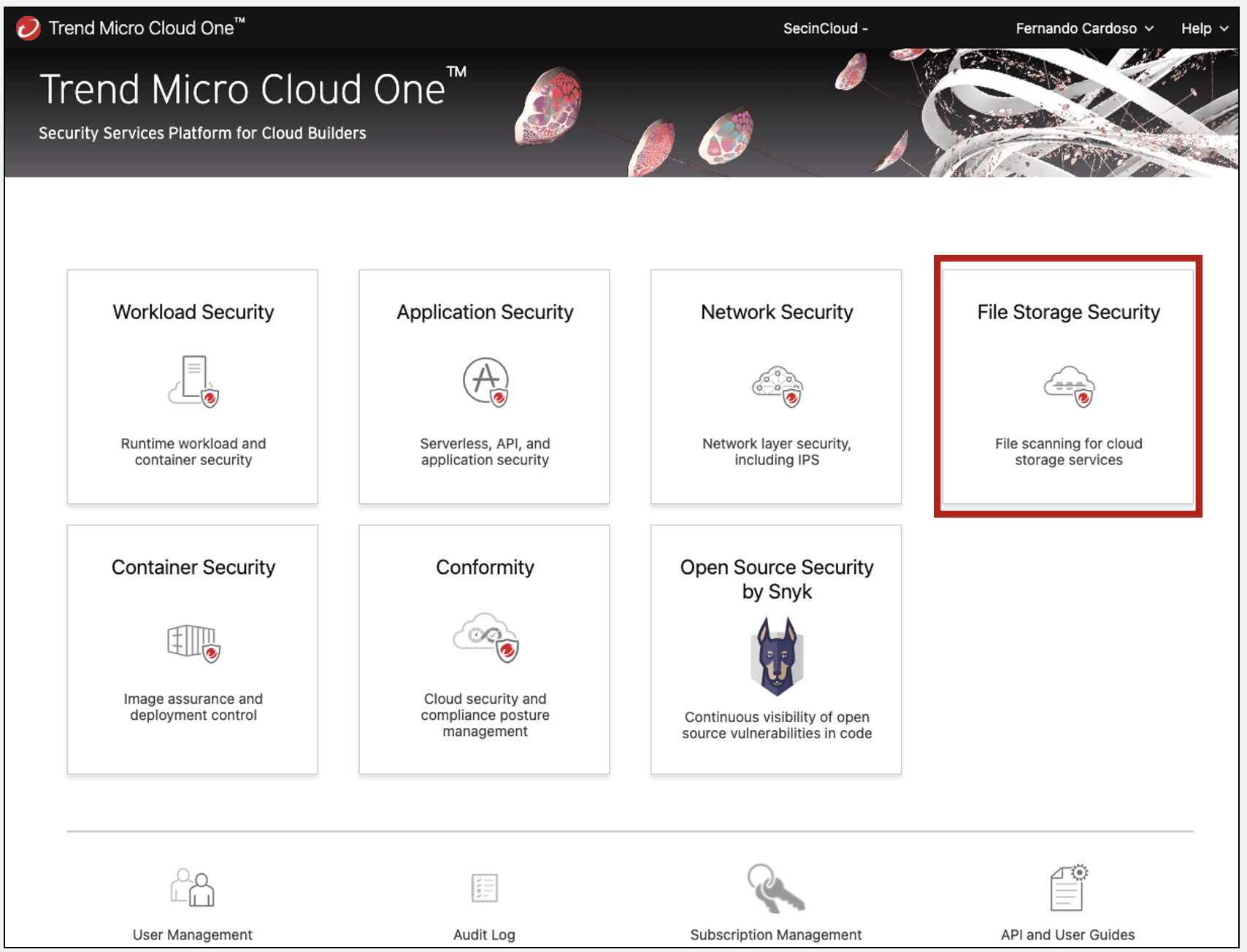Open the User Management people icon

pyautogui.click(x=193, y=888)
